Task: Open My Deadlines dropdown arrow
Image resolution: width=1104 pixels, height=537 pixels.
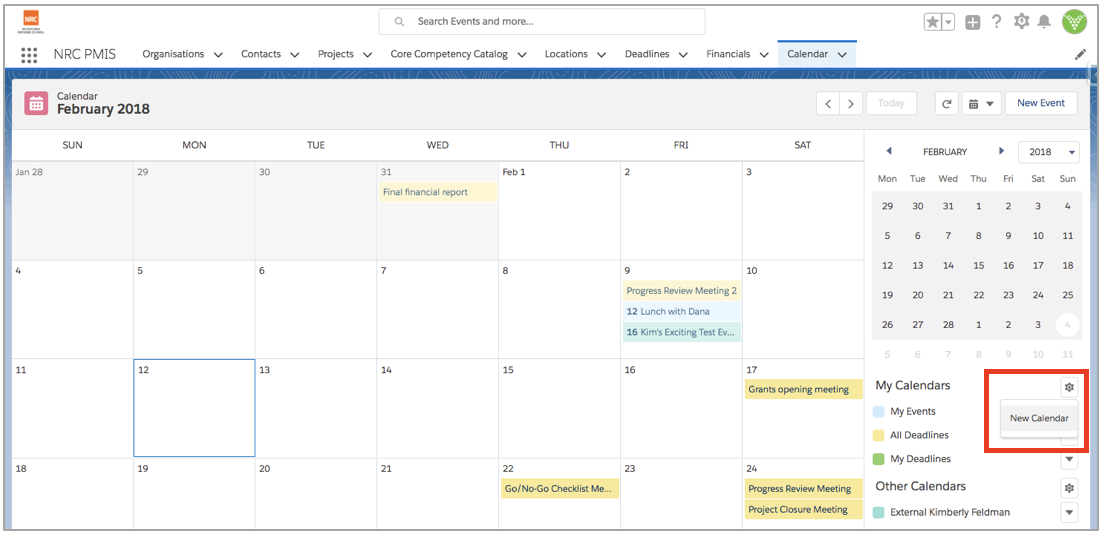Action: (1069, 459)
